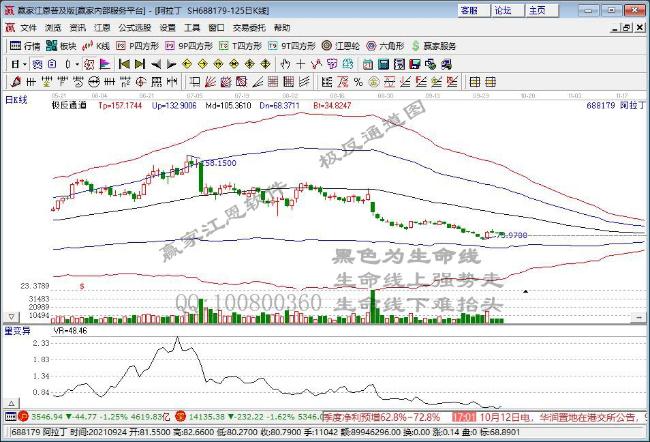Viewport: 650px width, 442px height.
Task: Open the 浏览 menu
Action: click(53, 28)
